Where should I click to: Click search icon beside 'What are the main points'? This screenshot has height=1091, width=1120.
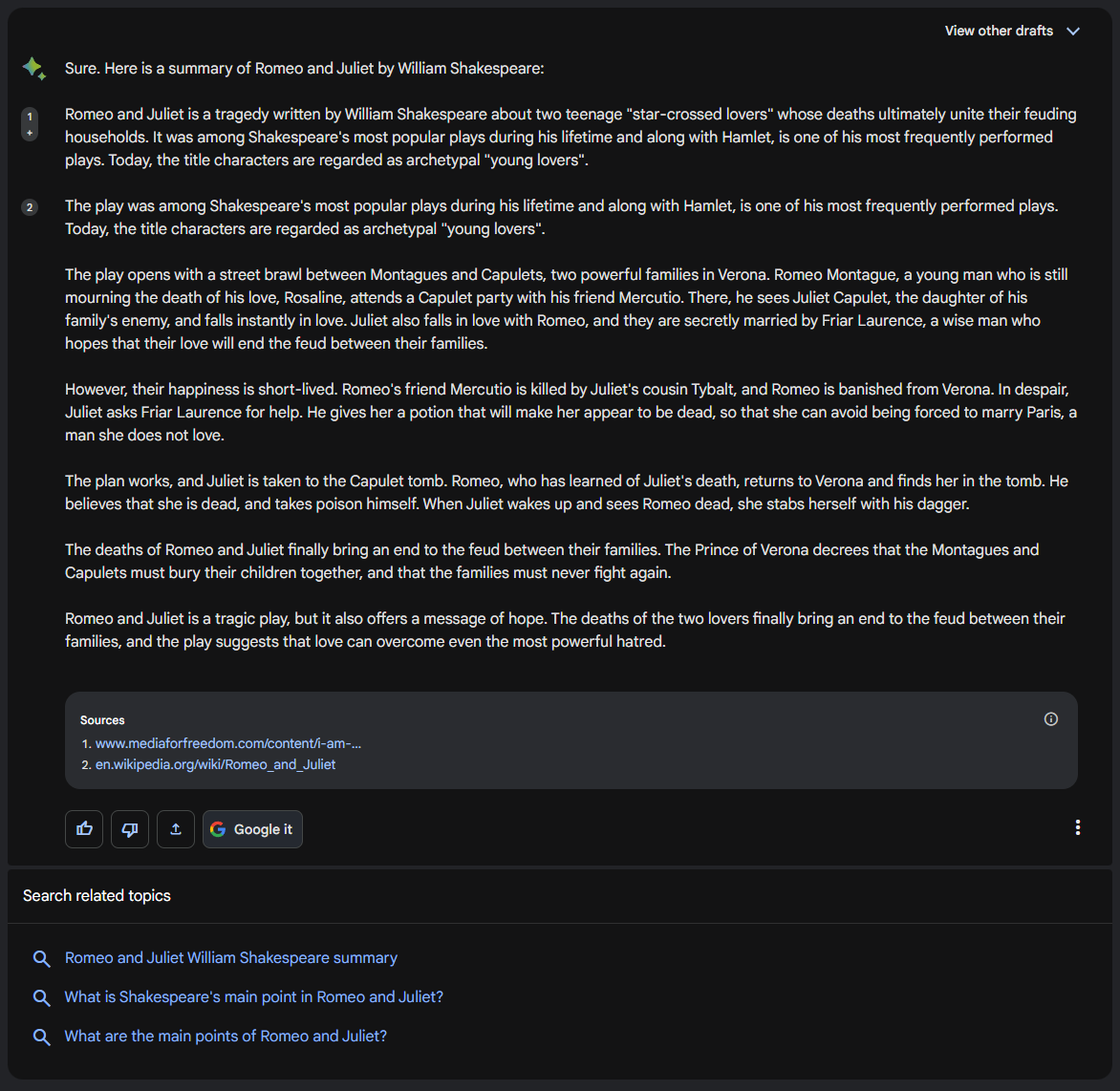[x=41, y=1038]
